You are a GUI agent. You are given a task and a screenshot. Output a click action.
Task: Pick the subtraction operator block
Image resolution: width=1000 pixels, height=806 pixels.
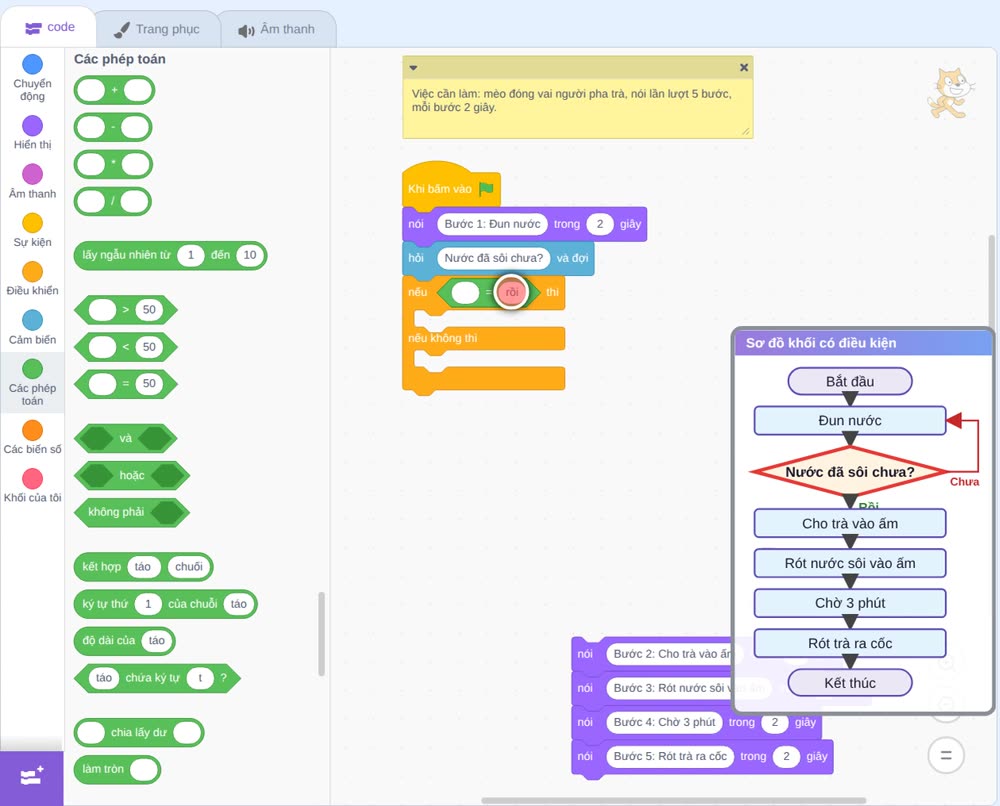pyautogui.click(x=113, y=127)
